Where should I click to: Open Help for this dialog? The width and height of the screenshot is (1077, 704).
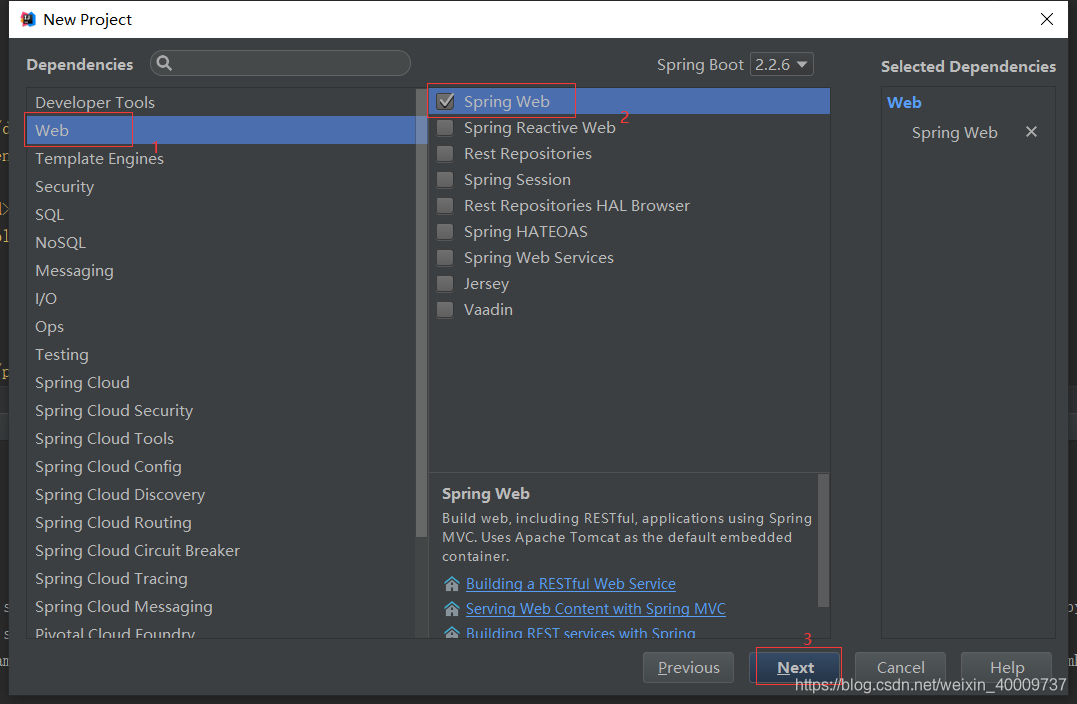1006,668
